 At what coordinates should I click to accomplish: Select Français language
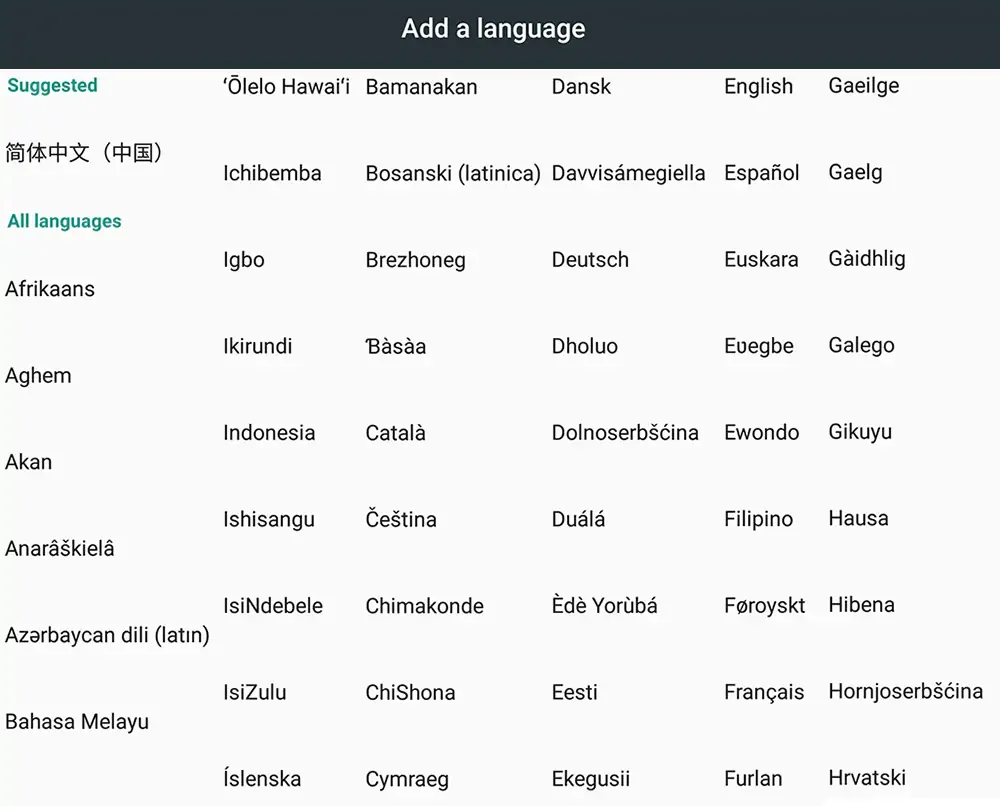point(764,692)
